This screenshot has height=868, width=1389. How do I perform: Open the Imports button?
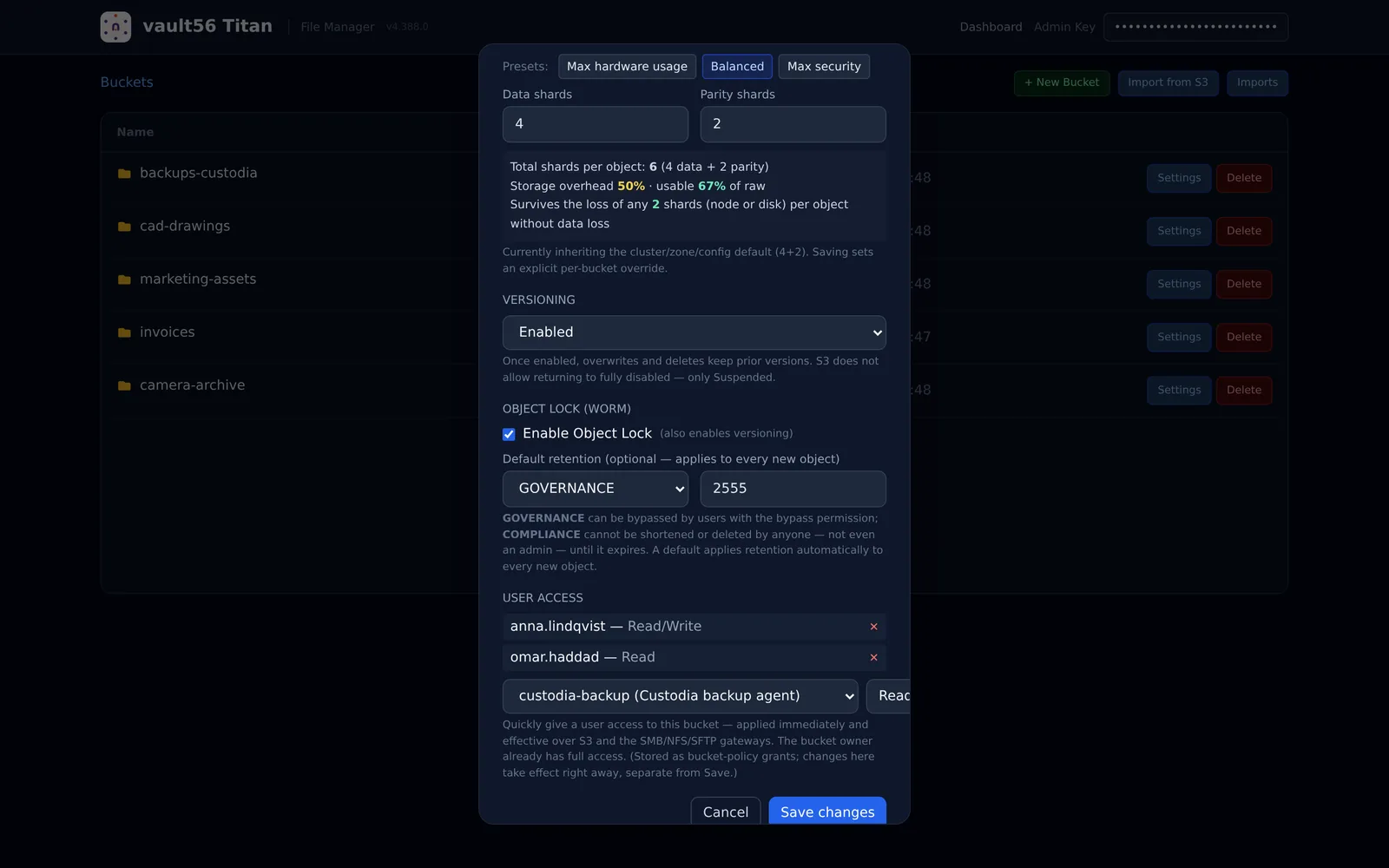coord(1257,82)
